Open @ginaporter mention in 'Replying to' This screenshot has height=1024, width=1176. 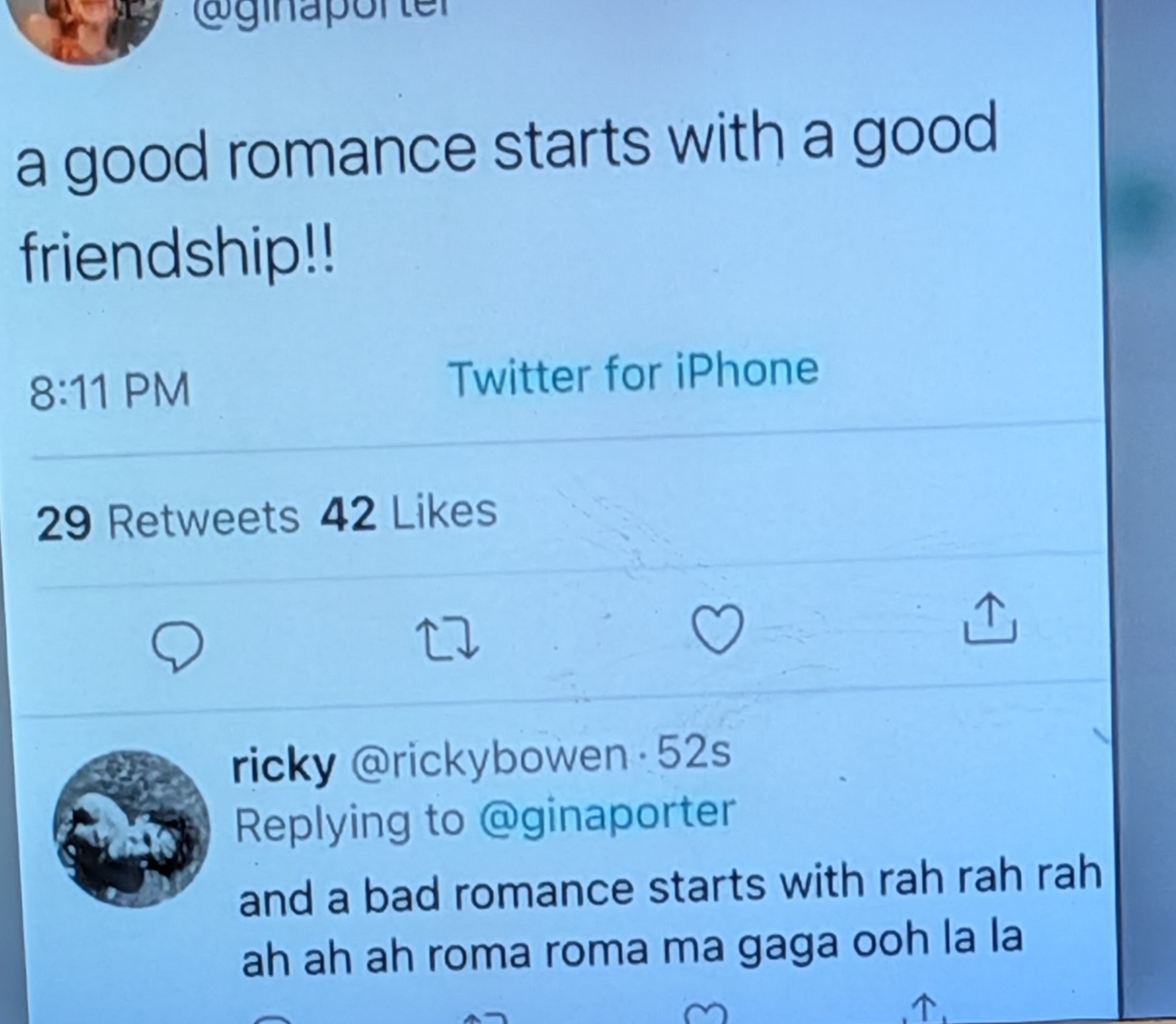[606, 816]
